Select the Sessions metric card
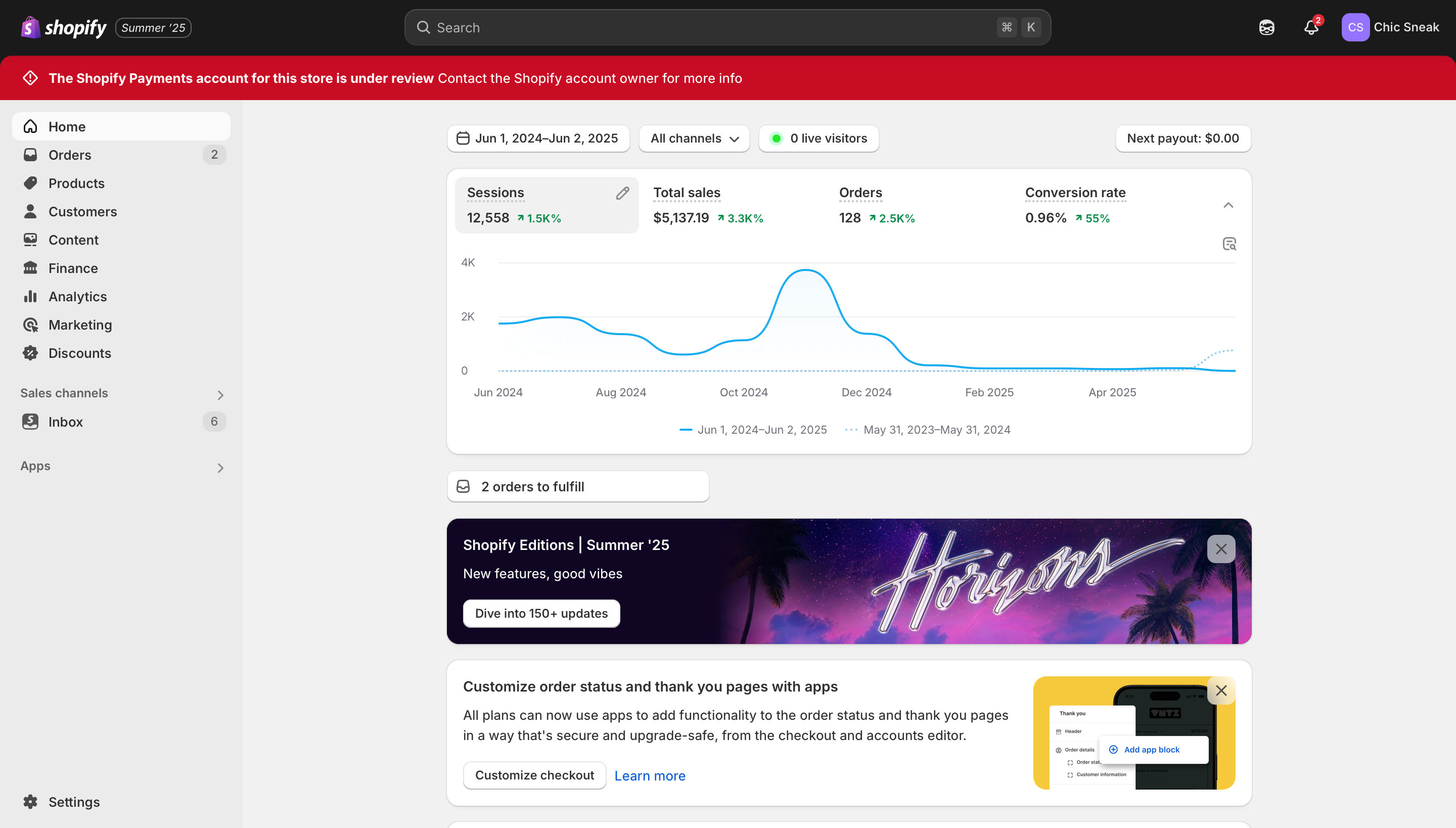 pyautogui.click(x=547, y=205)
